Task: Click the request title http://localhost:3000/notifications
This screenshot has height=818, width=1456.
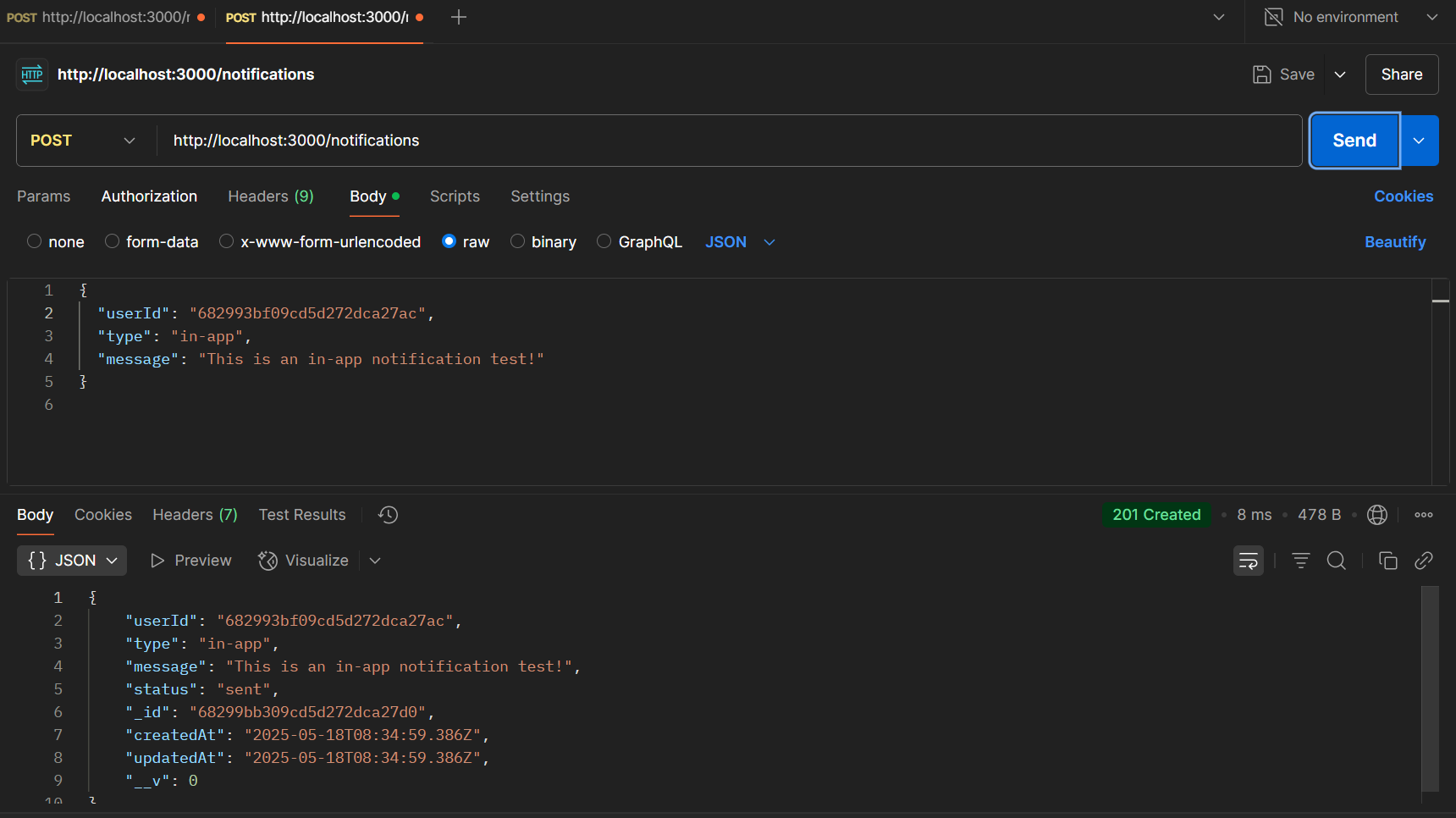Action: [x=185, y=75]
